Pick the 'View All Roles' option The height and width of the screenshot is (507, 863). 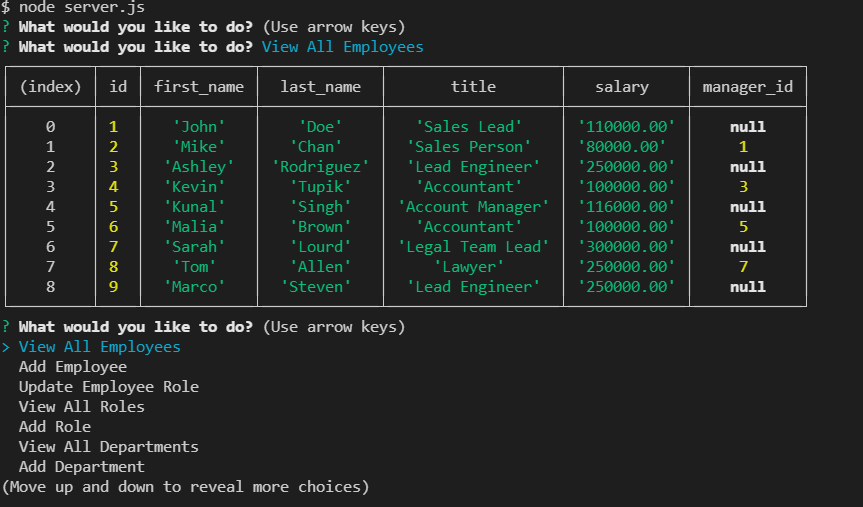coord(81,407)
